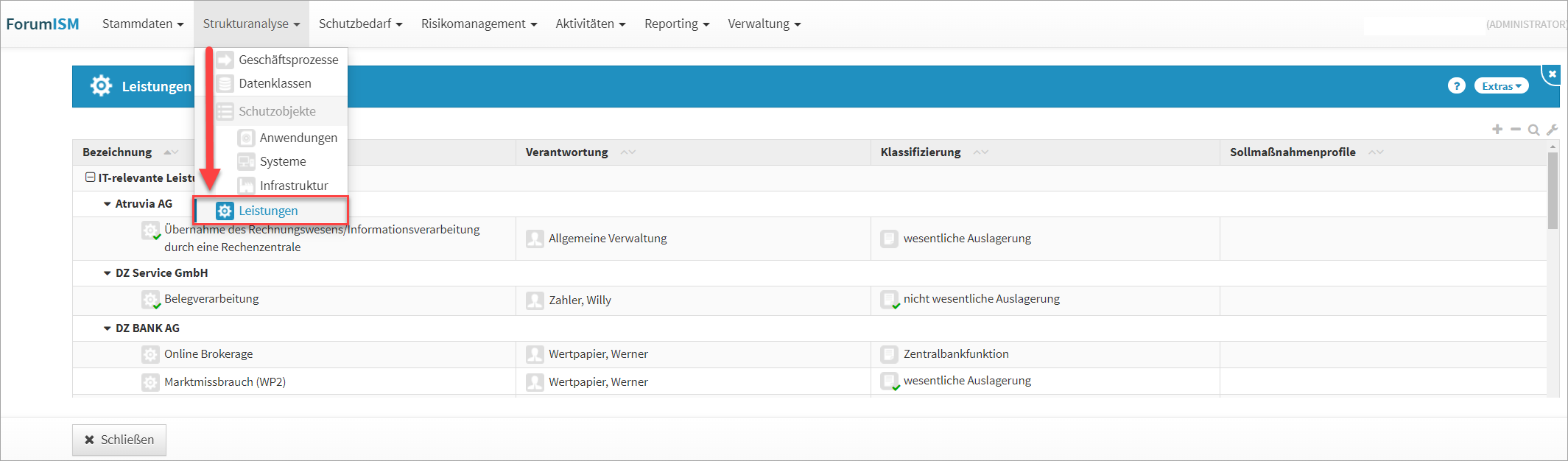Click the wrench settings icon above table
Image resolution: width=1568 pixels, height=461 pixels.
coord(1552,130)
